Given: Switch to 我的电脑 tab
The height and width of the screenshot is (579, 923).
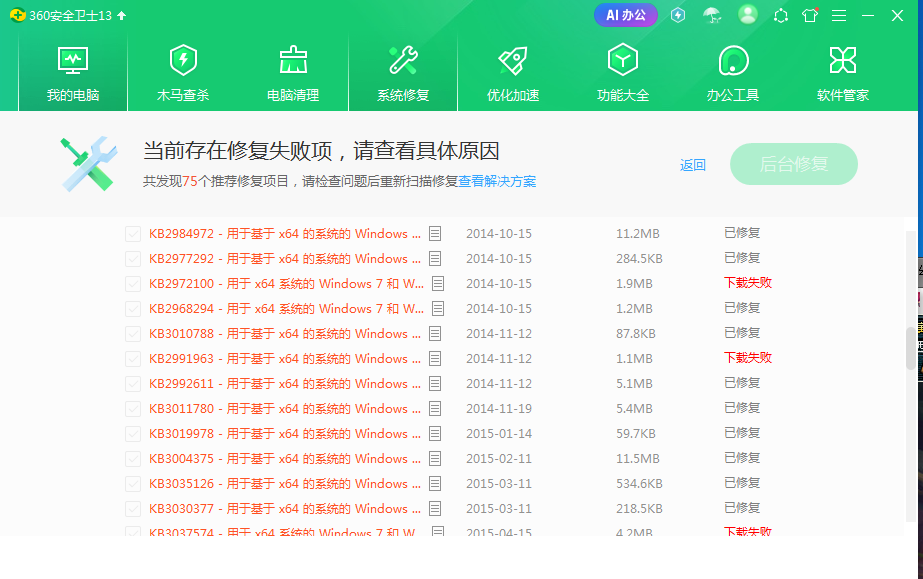Looking at the screenshot, I should (73, 73).
